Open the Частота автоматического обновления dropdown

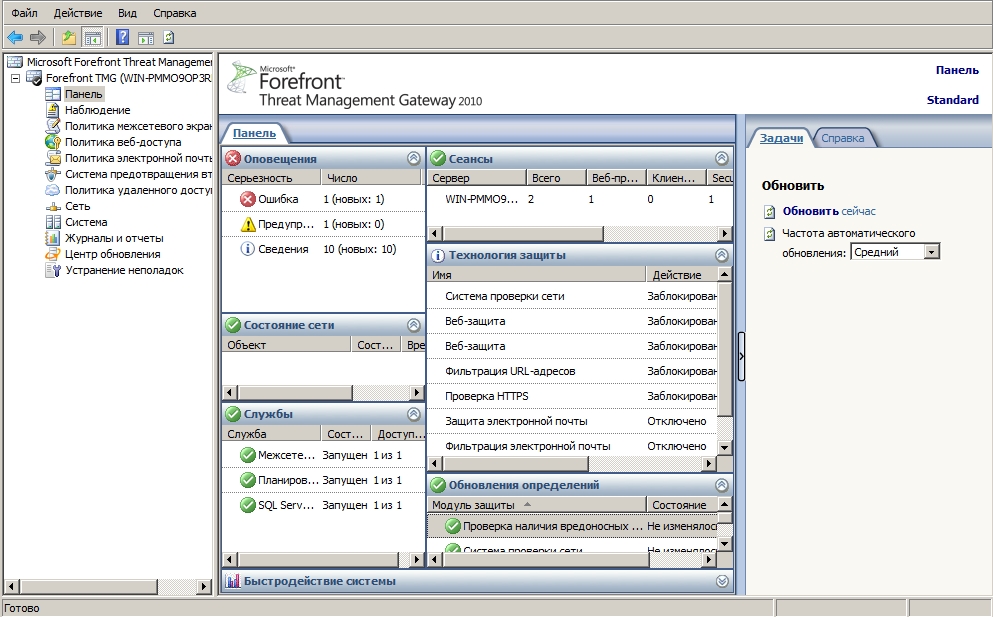(x=931, y=252)
